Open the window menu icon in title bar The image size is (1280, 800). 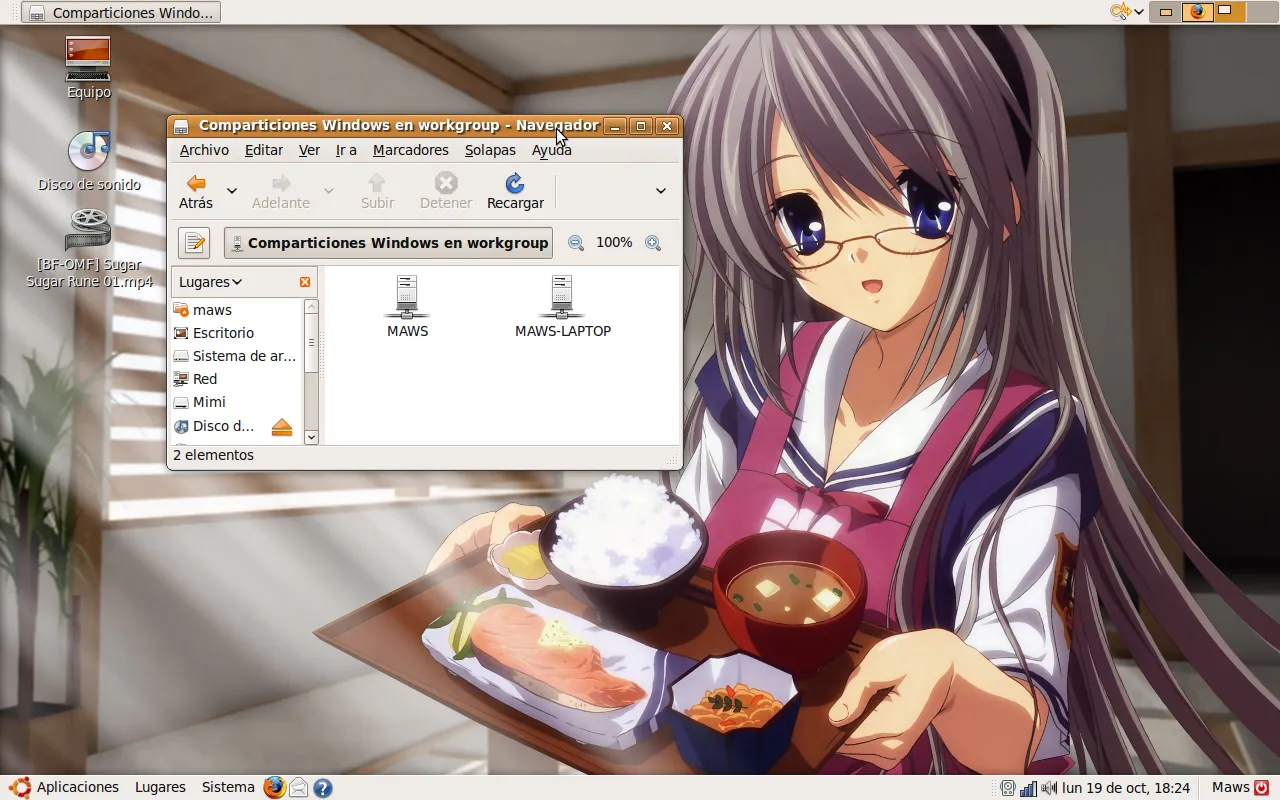click(181, 126)
